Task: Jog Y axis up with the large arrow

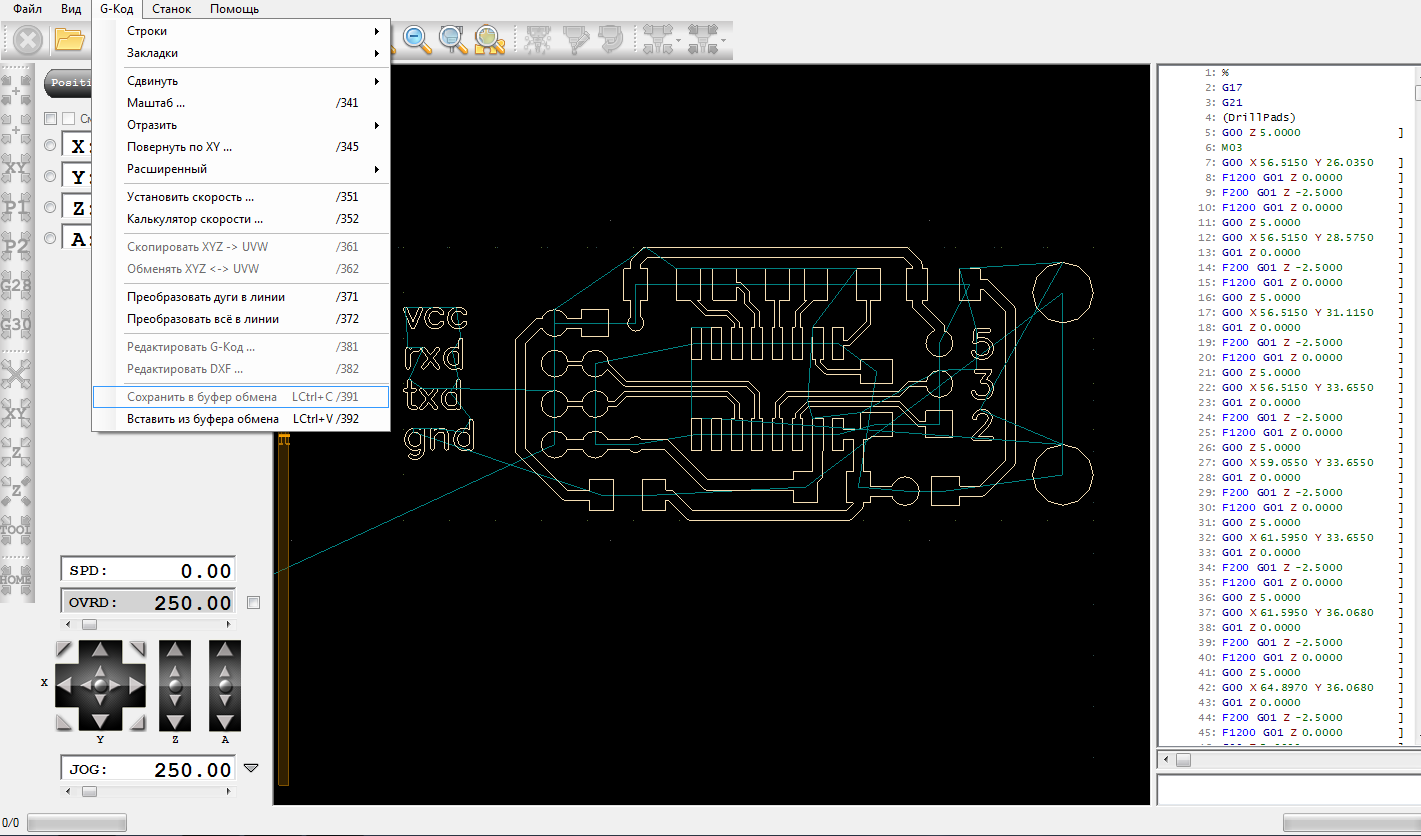Action: click(x=100, y=652)
